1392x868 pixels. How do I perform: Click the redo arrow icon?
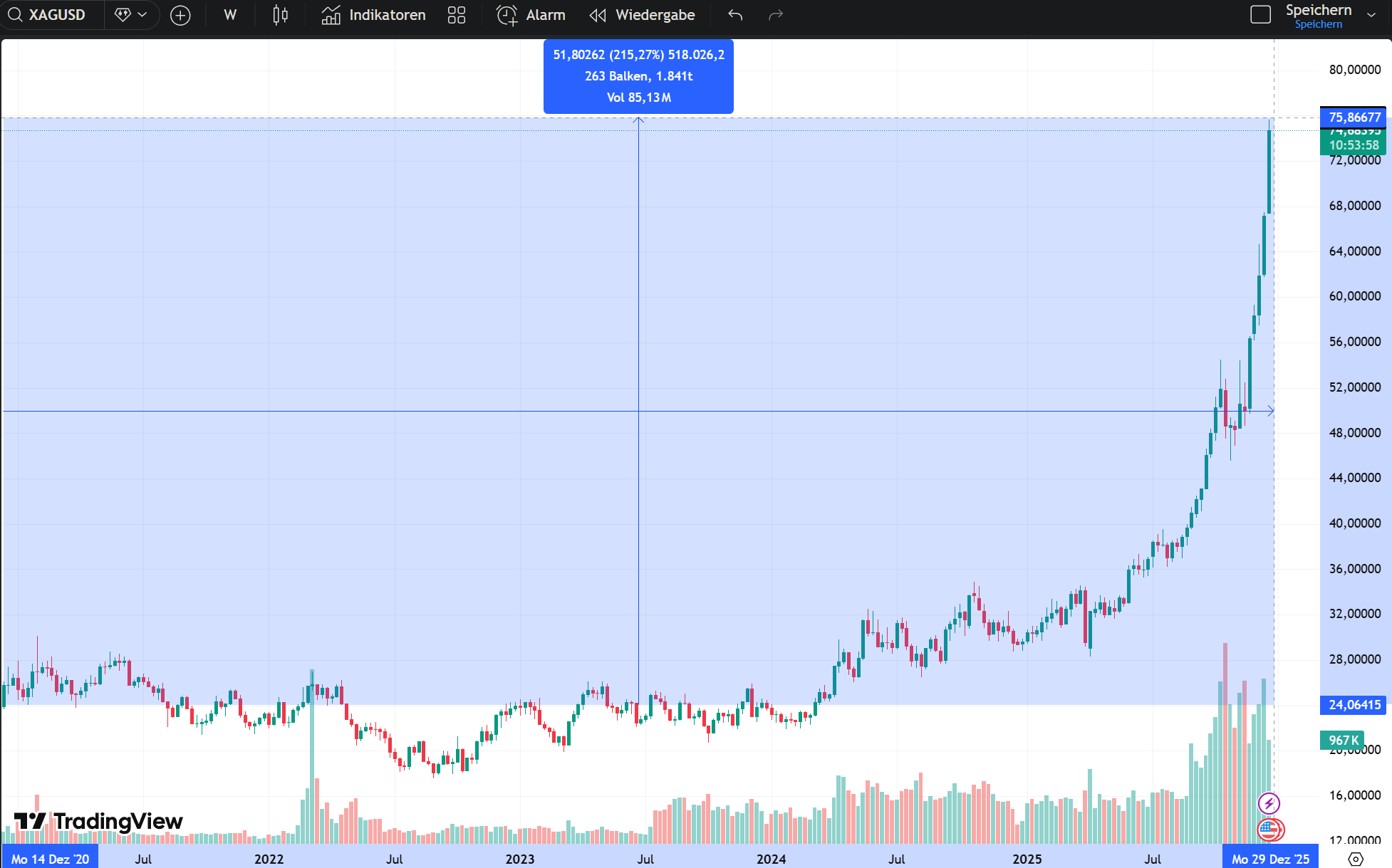[x=776, y=15]
